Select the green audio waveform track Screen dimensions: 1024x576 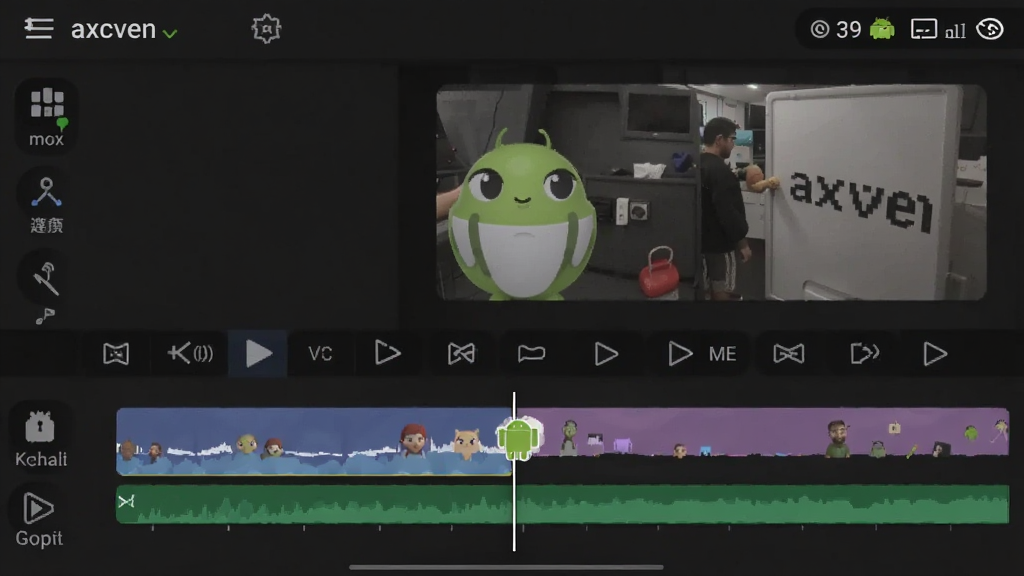click(563, 504)
